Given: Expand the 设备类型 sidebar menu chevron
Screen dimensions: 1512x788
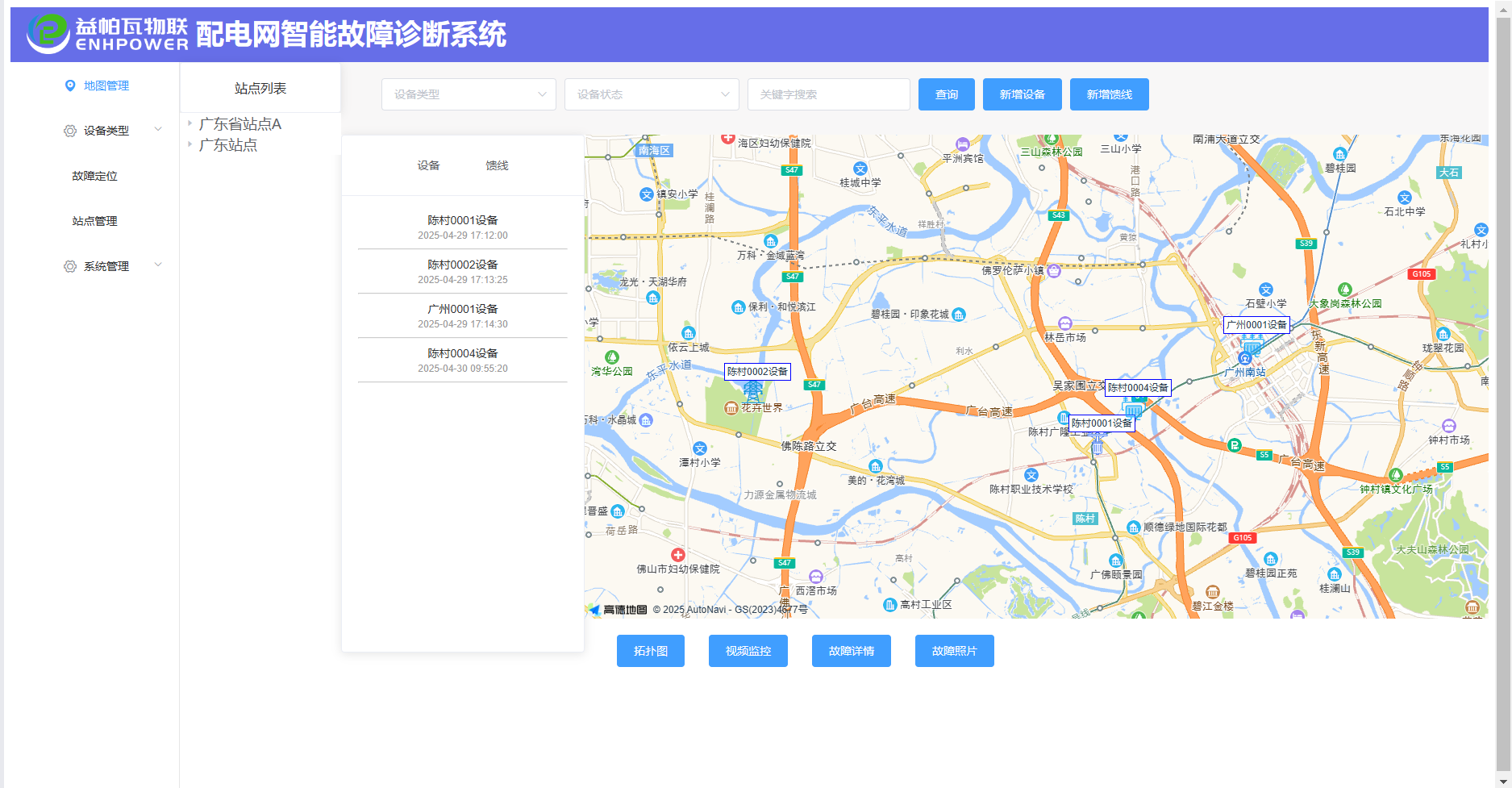Looking at the screenshot, I should click(158, 129).
